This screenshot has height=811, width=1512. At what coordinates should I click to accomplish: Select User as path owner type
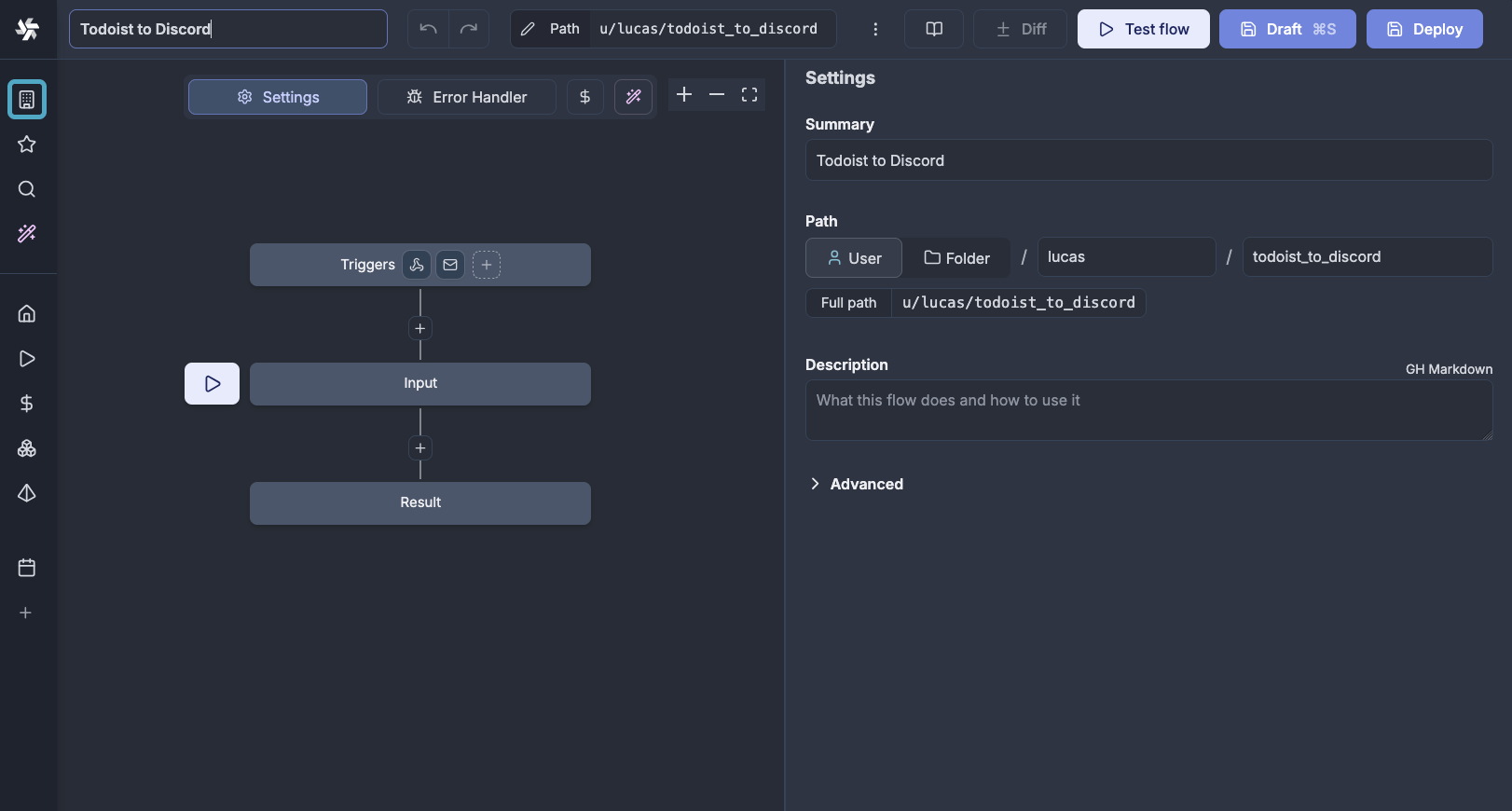pyautogui.click(x=854, y=258)
